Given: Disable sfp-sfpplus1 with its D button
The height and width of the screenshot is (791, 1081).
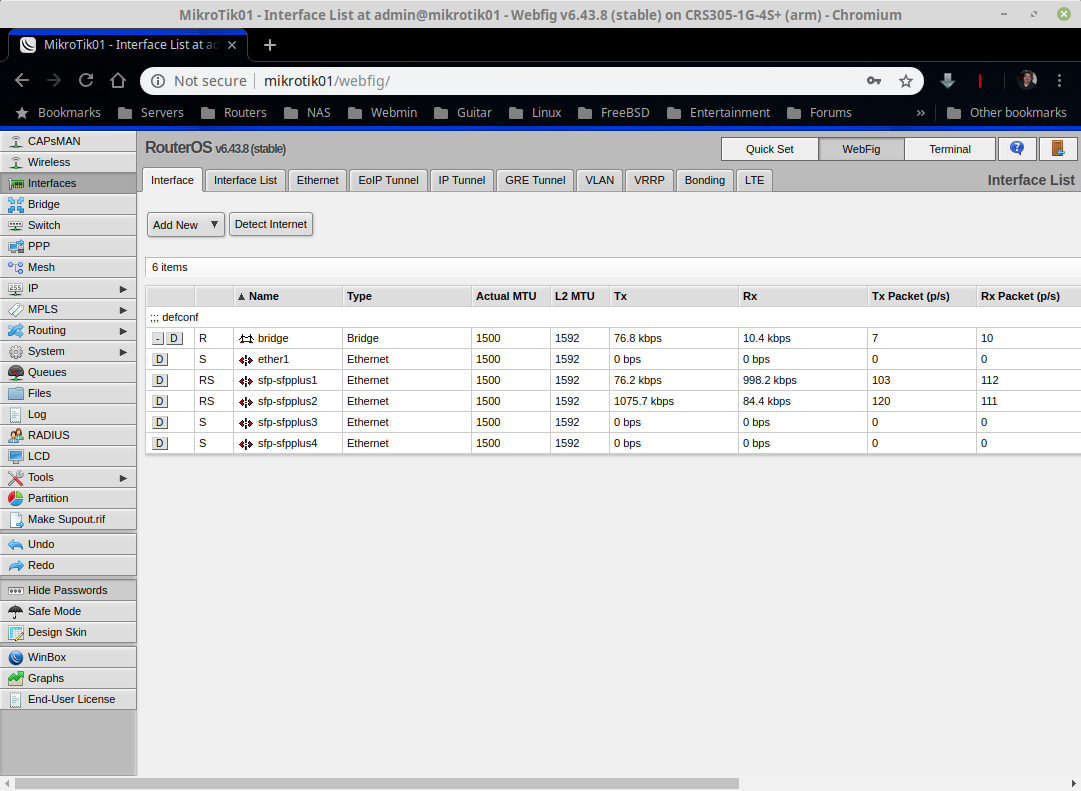Looking at the screenshot, I should [x=160, y=381].
